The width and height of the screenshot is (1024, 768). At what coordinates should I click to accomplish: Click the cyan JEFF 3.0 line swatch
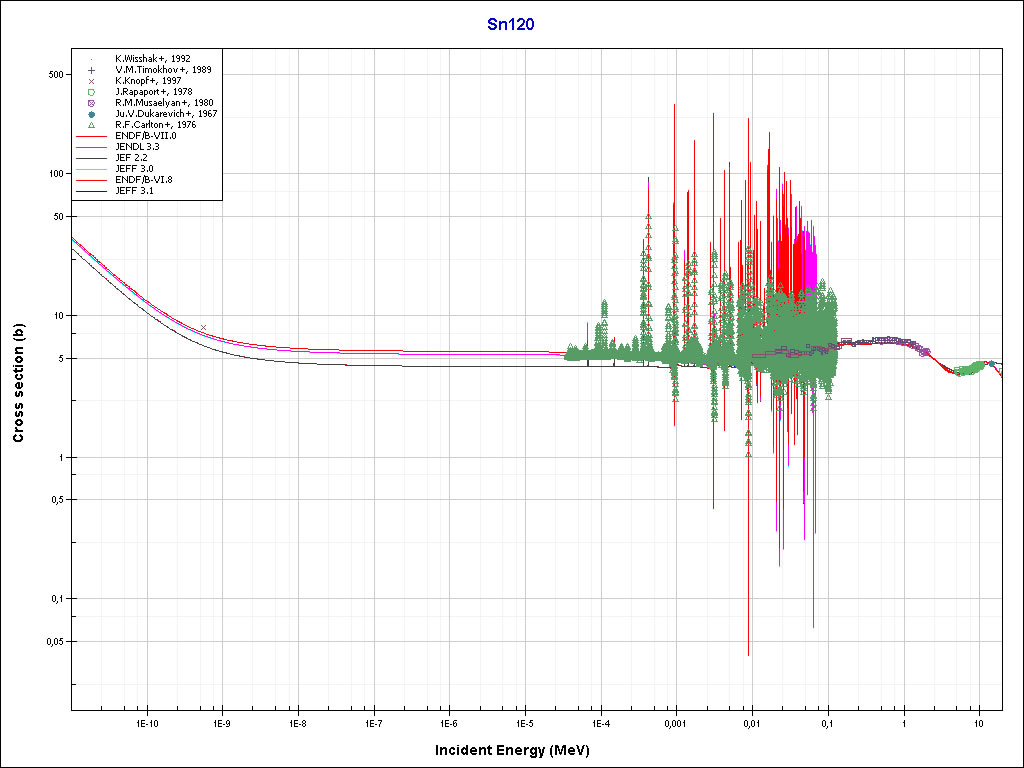pyautogui.click(x=91, y=169)
